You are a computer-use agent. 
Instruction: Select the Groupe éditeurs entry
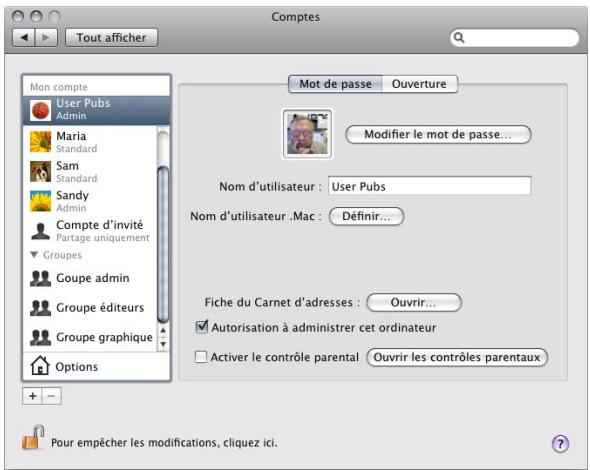[90, 308]
